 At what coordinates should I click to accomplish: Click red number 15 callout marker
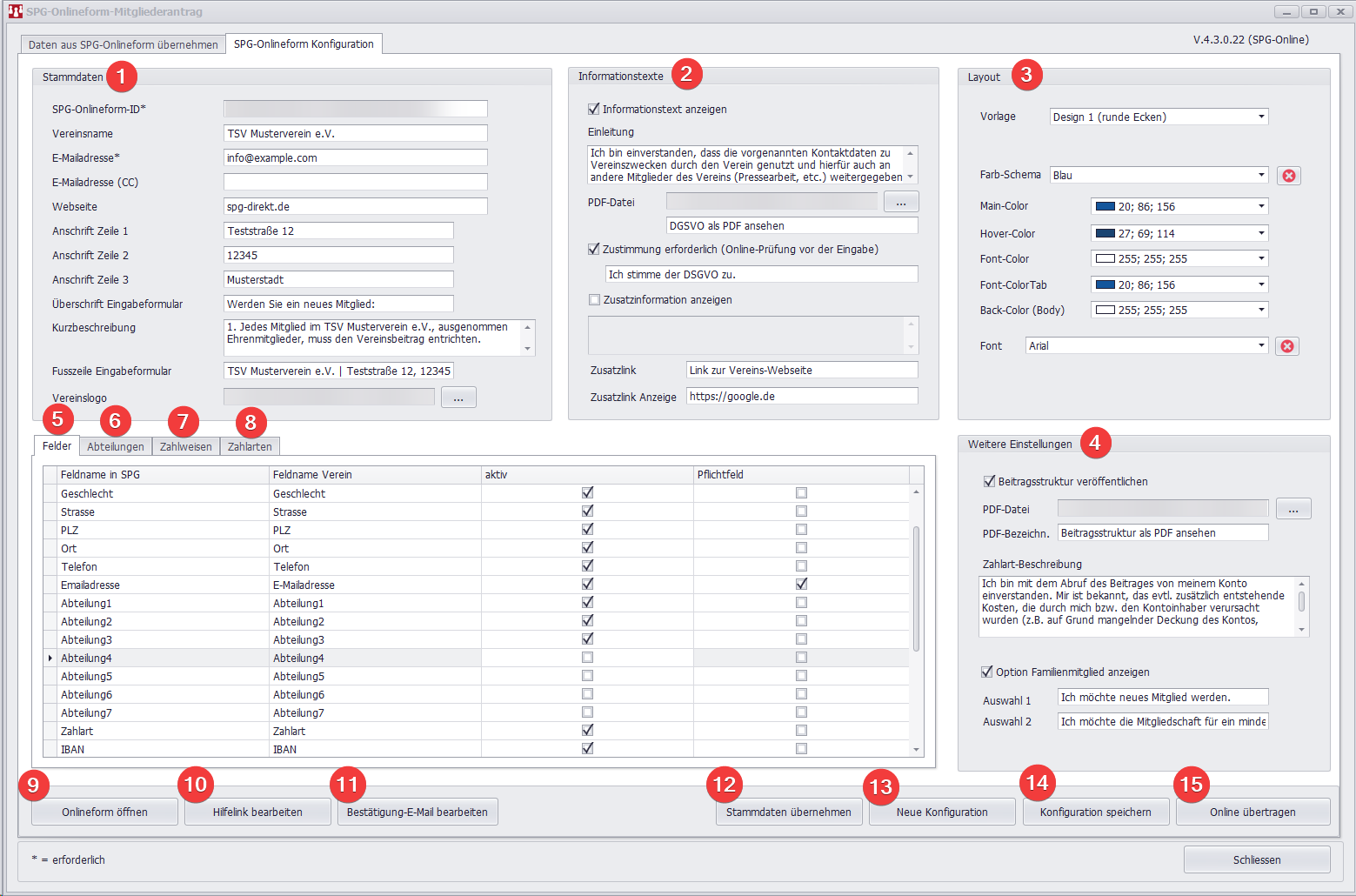[x=1191, y=785]
